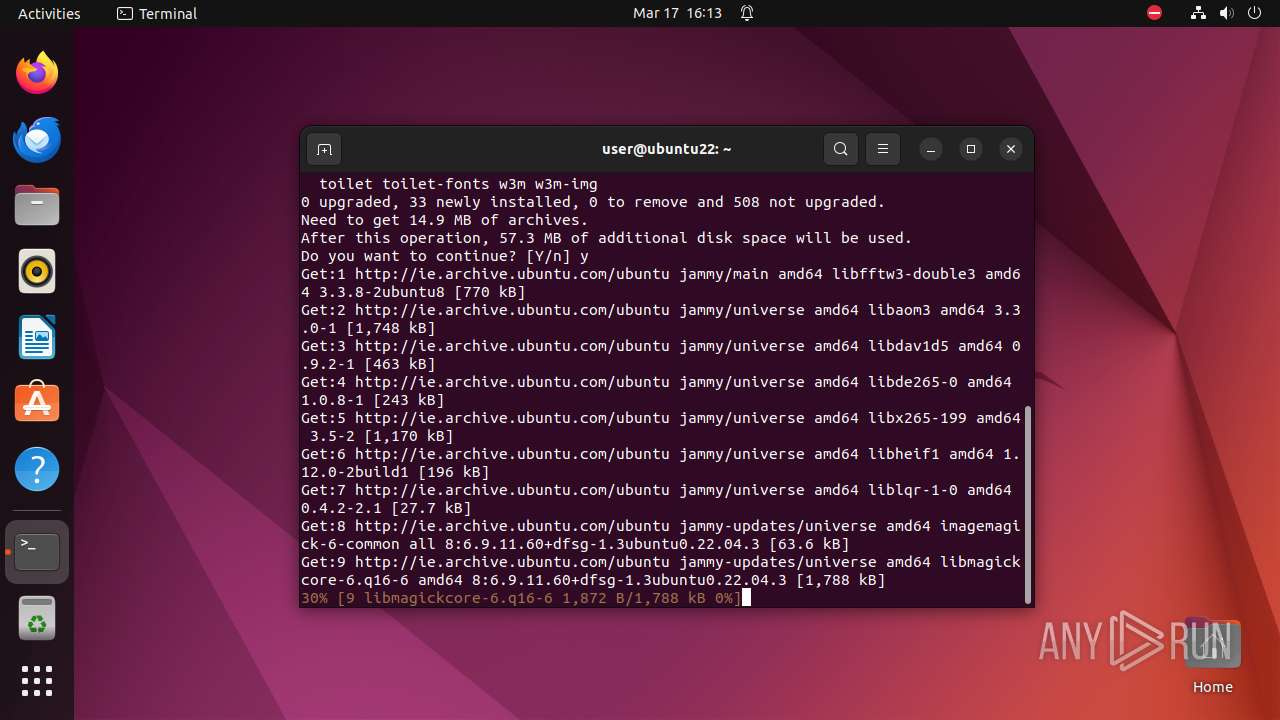Click the Get:3 libdav1d5 line

point(661,355)
